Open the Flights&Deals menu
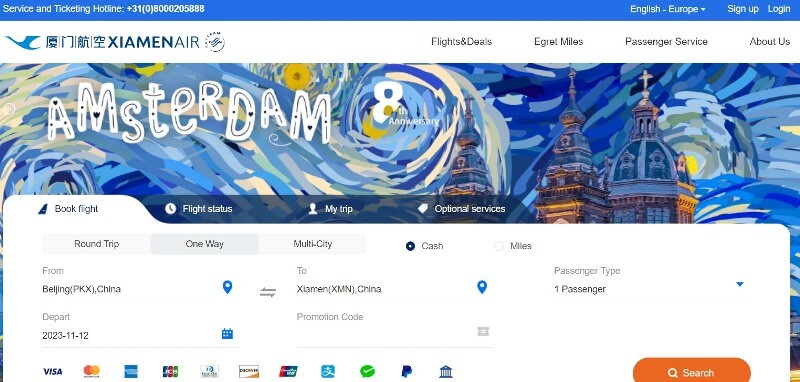The height and width of the screenshot is (382, 800). tap(461, 42)
